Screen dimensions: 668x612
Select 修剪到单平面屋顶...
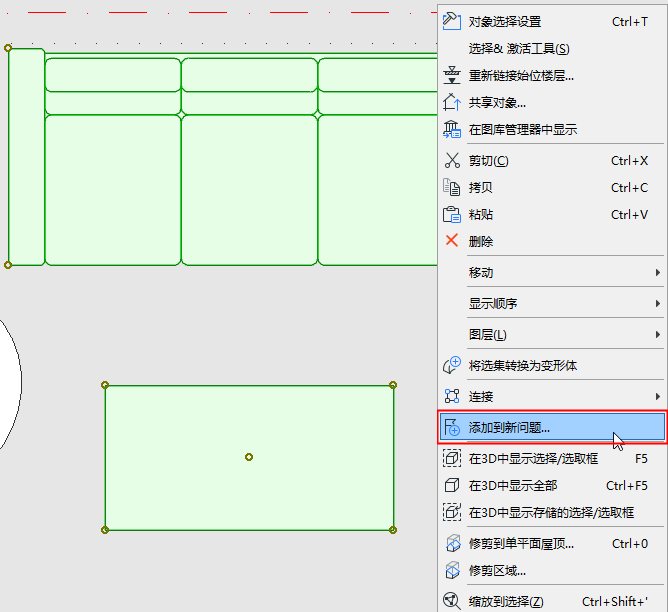552,543
